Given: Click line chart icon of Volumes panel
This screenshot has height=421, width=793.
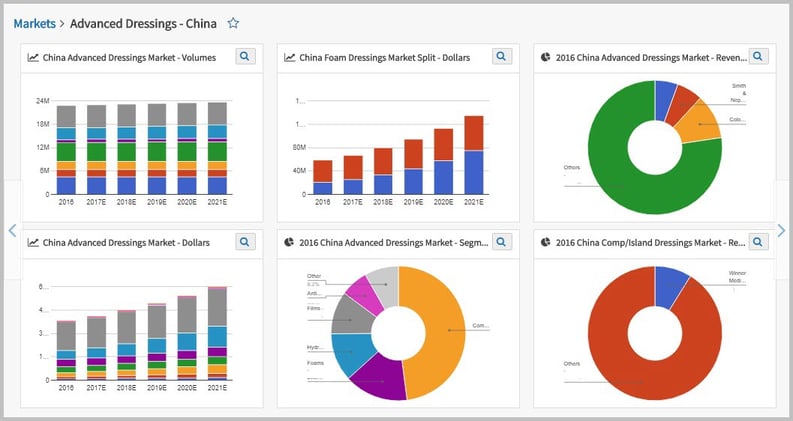Looking at the screenshot, I should pos(33,58).
